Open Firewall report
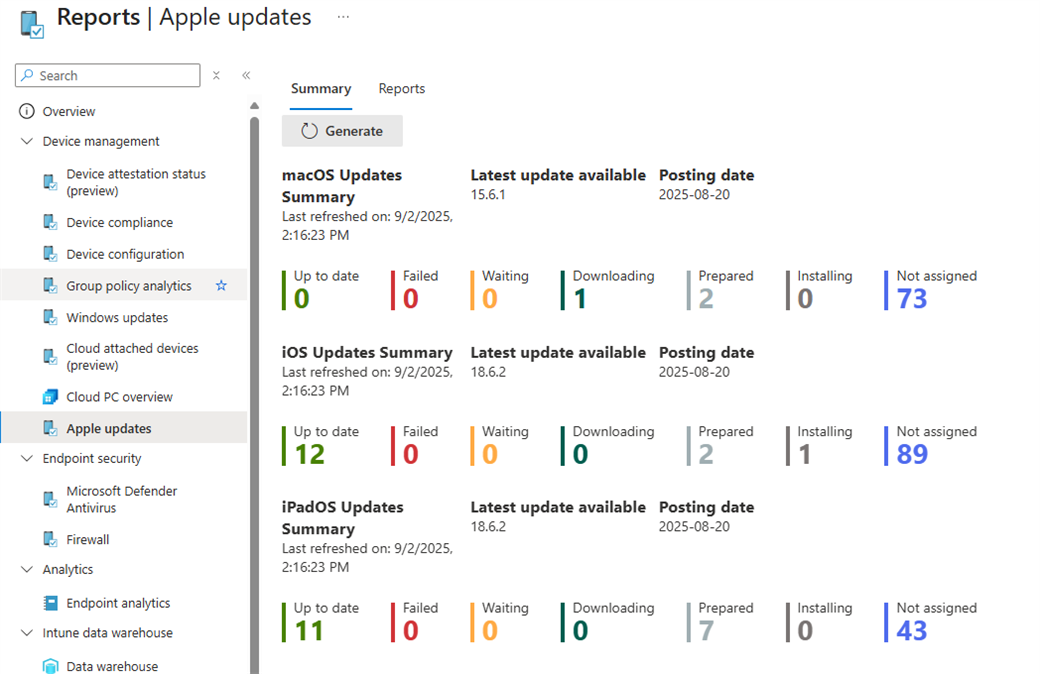The image size is (1040, 674). coord(88,539)
